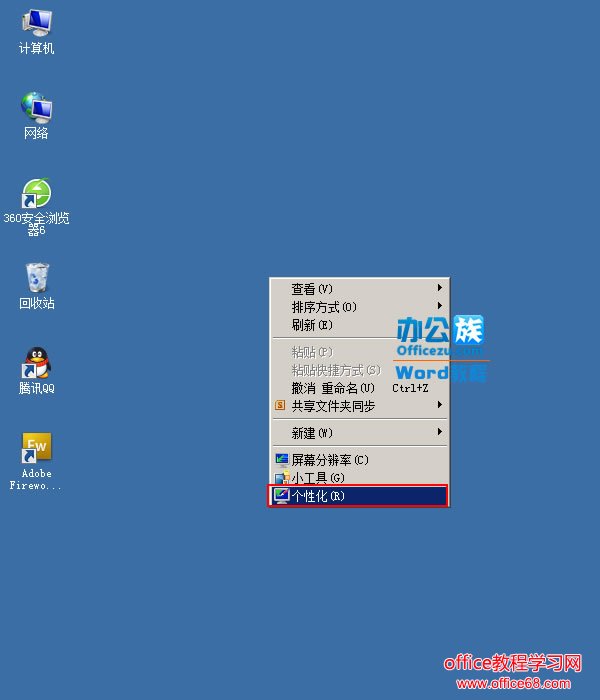
Task: Expand the 新建 submenu arrow
Action: point(439,432)
